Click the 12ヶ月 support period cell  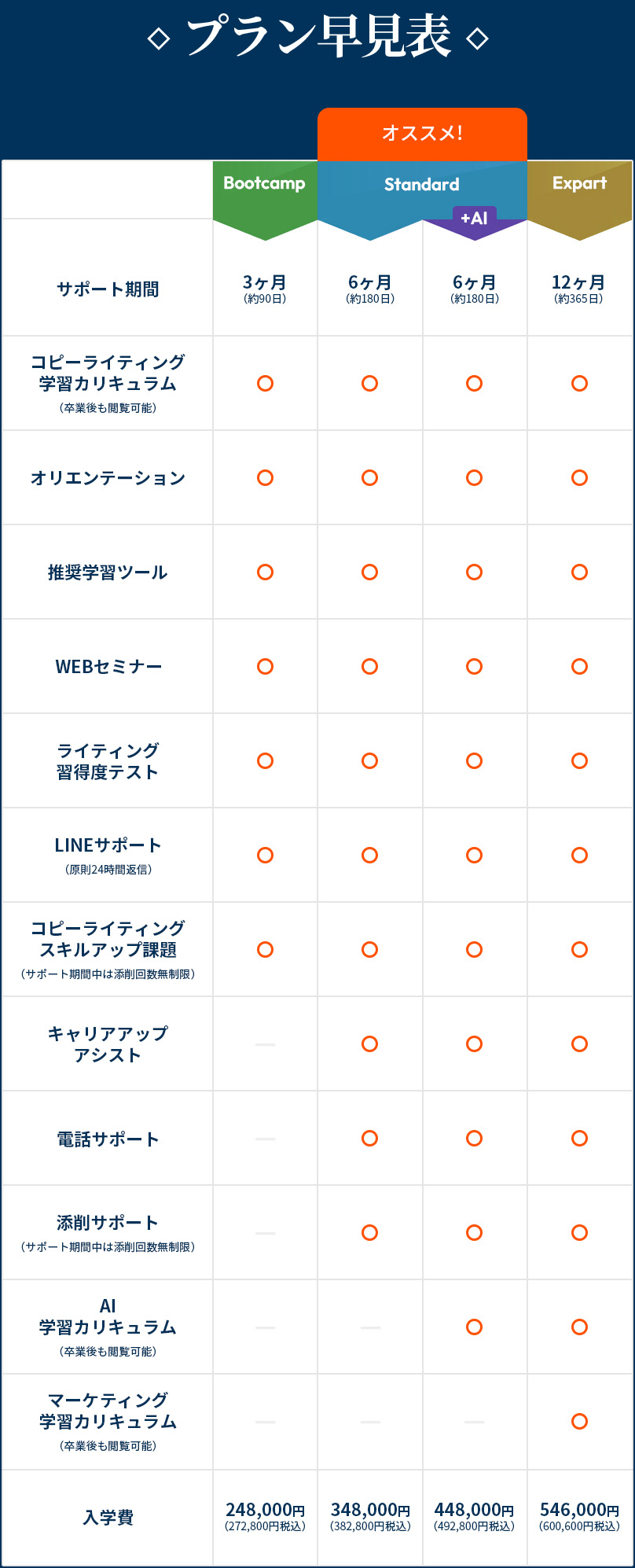click(579, 289)
